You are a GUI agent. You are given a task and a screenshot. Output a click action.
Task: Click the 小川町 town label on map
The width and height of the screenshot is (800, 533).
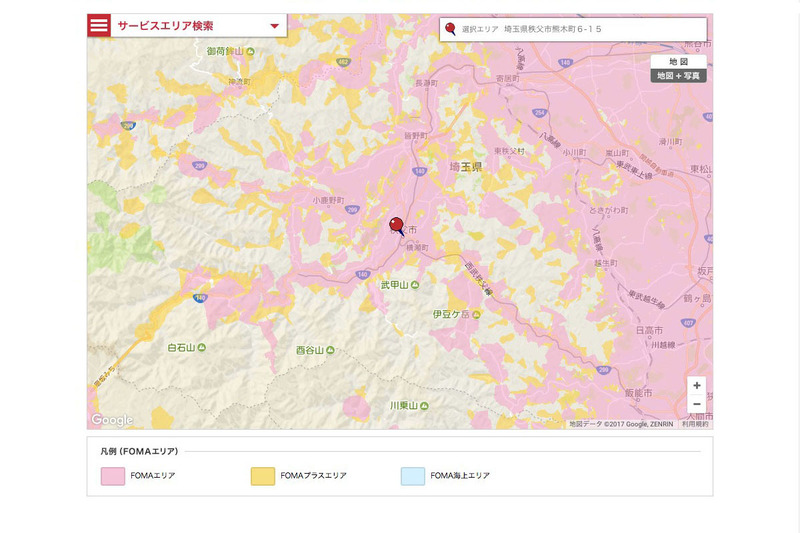pos(574,153)
